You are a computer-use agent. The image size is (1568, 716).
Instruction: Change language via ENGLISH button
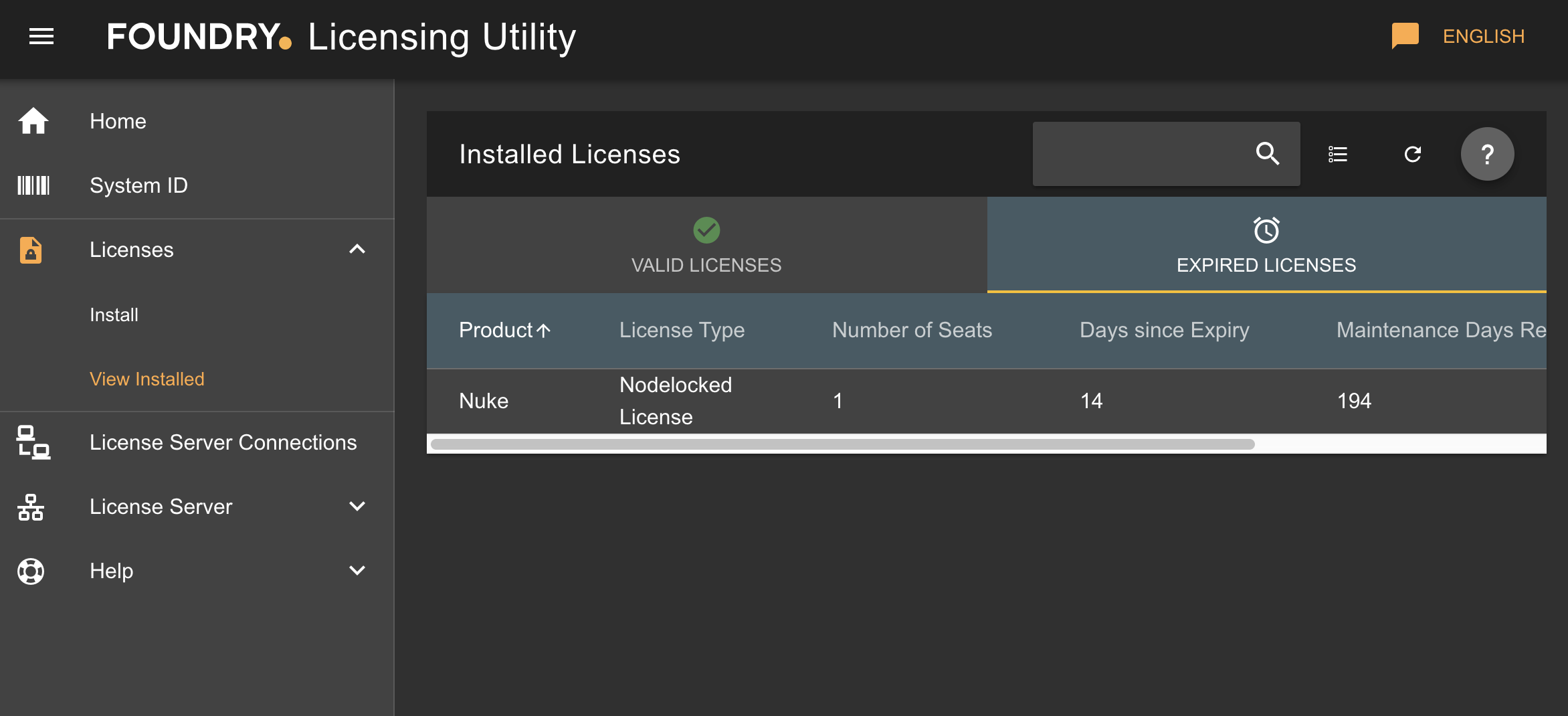(1483, 36)
